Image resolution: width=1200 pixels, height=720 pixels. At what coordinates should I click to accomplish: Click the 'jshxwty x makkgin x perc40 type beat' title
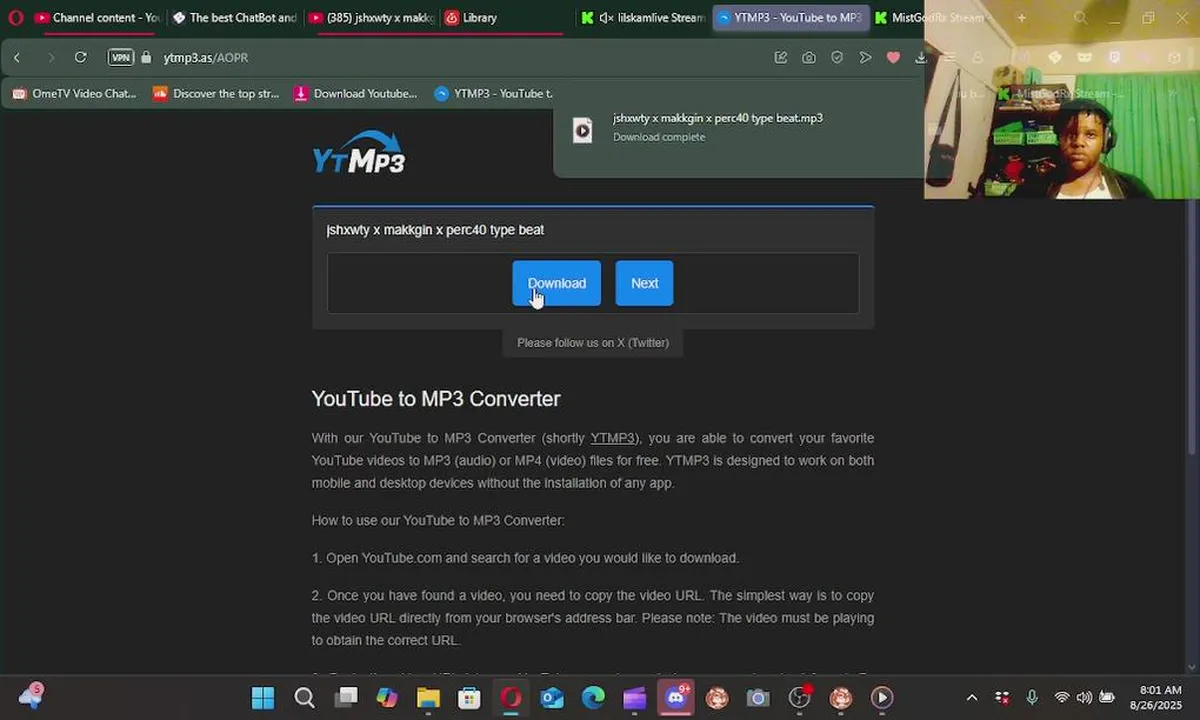435,230
